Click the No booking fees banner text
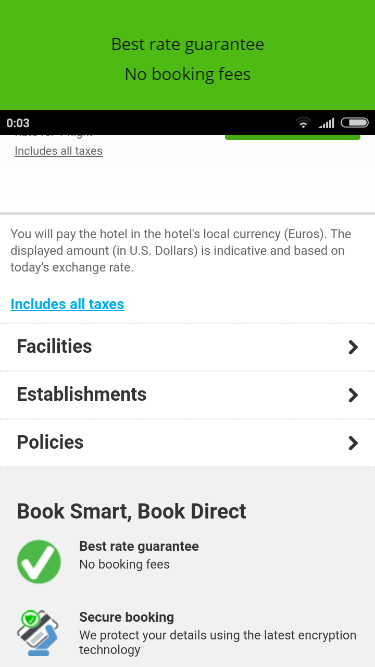Screen dimensions: 375x667 188,74
